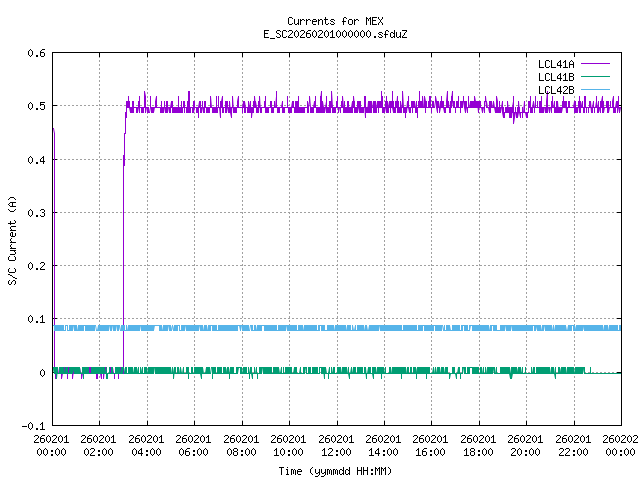Select the 0.6 y-axis tick label

(35, 53)
